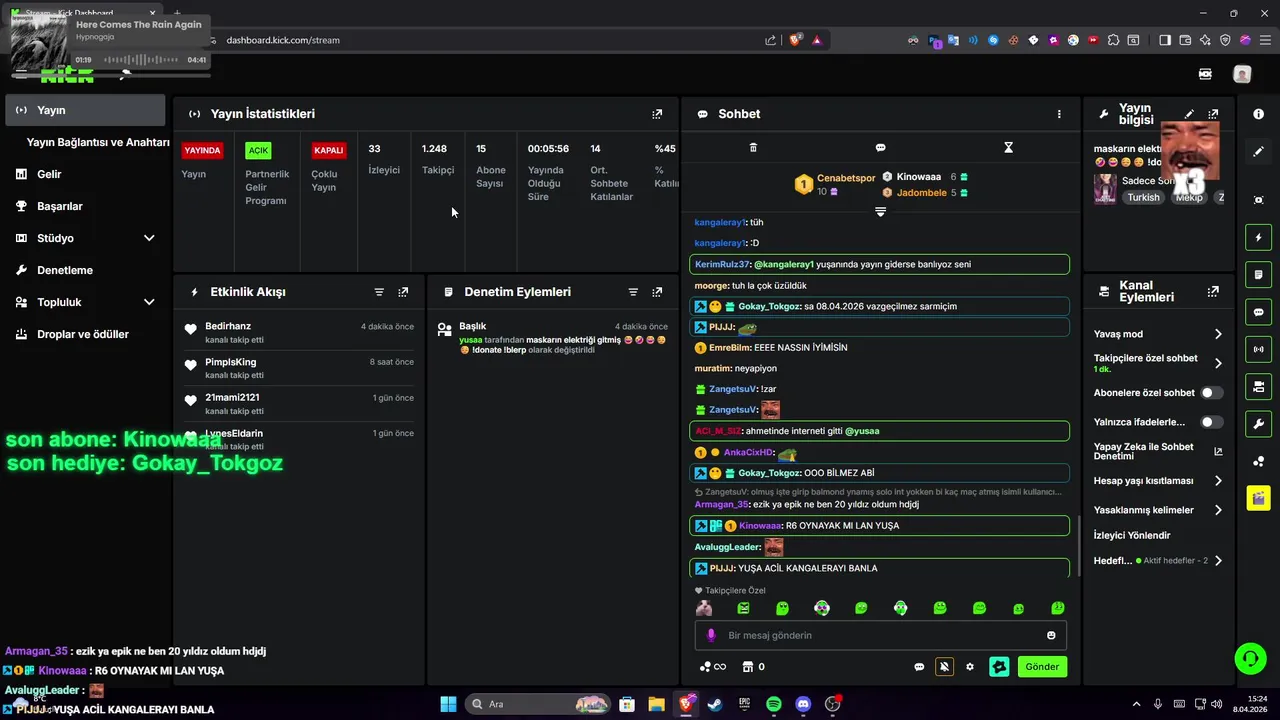Toggle Abonelere özel sohbet switch
Screen dimensions: 1280x720
pos(1211,393)
